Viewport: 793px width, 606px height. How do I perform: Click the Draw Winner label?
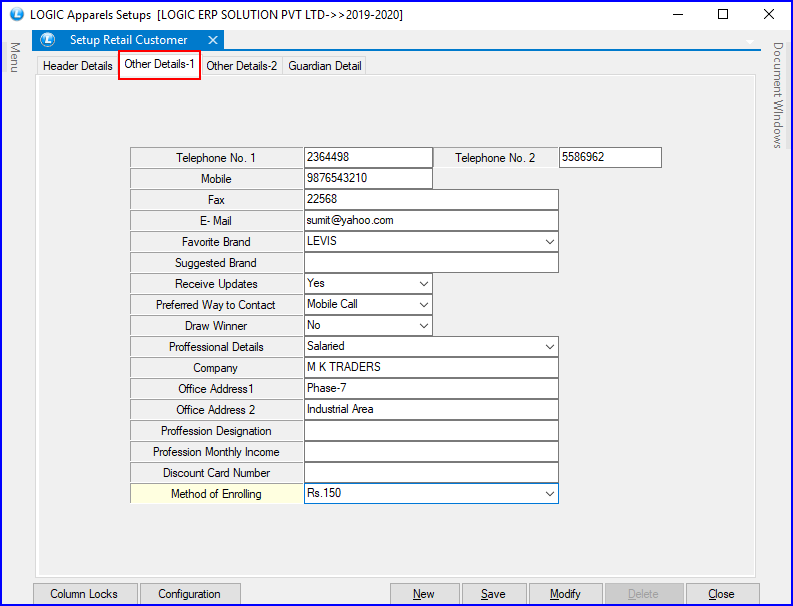pos(216,326)
